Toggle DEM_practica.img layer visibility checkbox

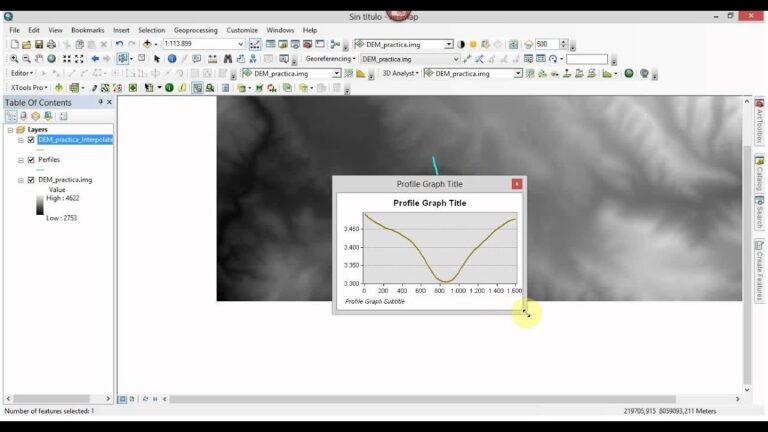(31, 180)
